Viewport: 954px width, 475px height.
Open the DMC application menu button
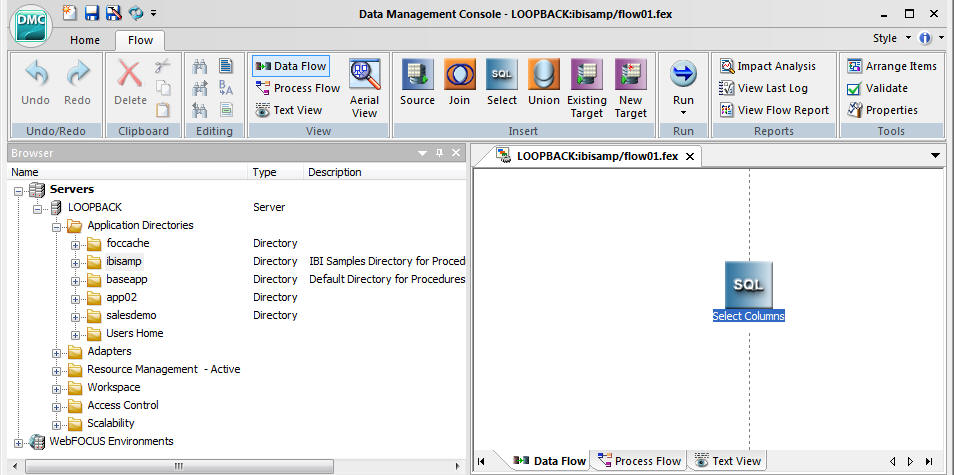(32, 26)
